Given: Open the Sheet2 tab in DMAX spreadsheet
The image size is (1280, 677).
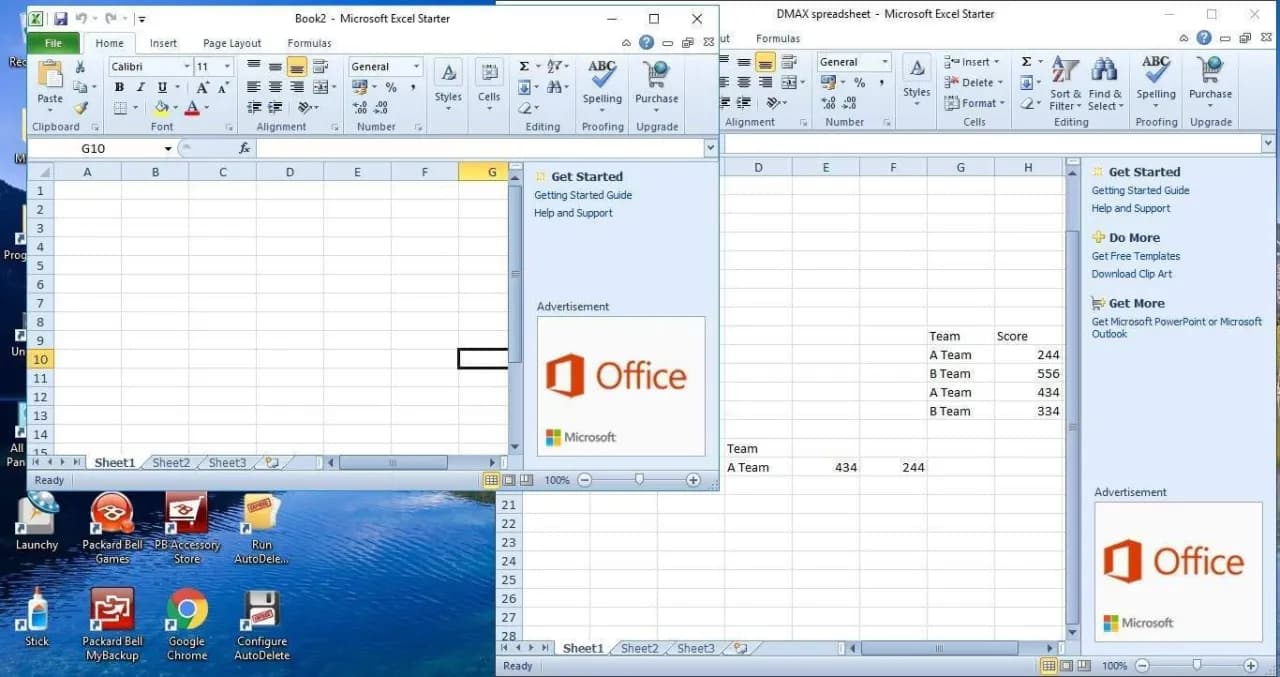Looking at the screenshot, I should coord(639,648).
